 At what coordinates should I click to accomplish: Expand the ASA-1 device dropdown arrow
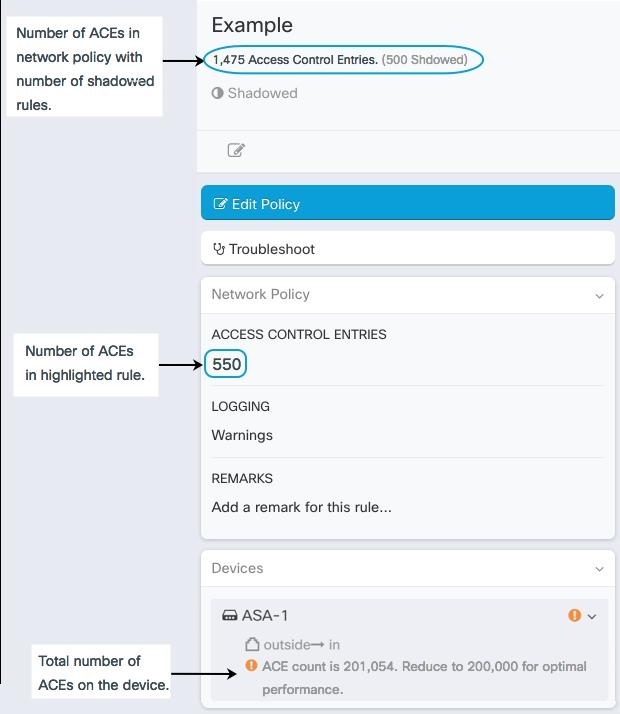pos(592,616)
